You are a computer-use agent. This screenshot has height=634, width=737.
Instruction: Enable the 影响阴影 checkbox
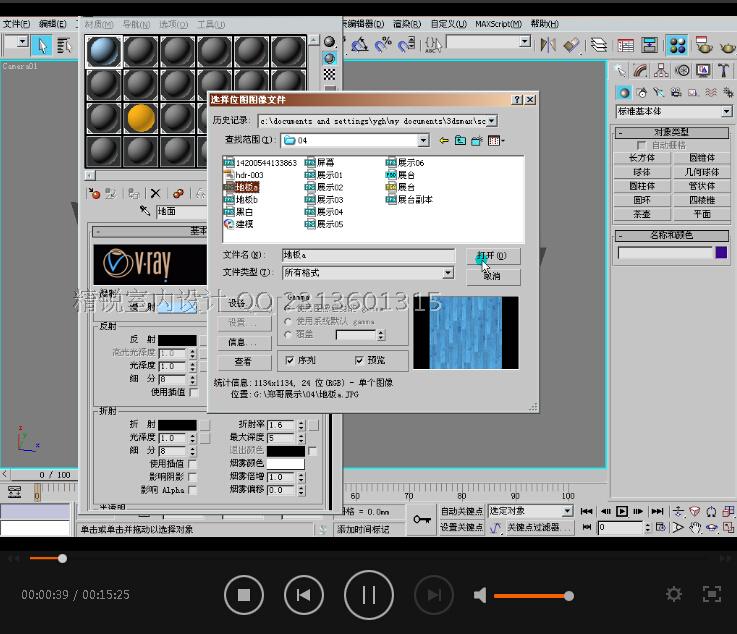coord(192,477)
